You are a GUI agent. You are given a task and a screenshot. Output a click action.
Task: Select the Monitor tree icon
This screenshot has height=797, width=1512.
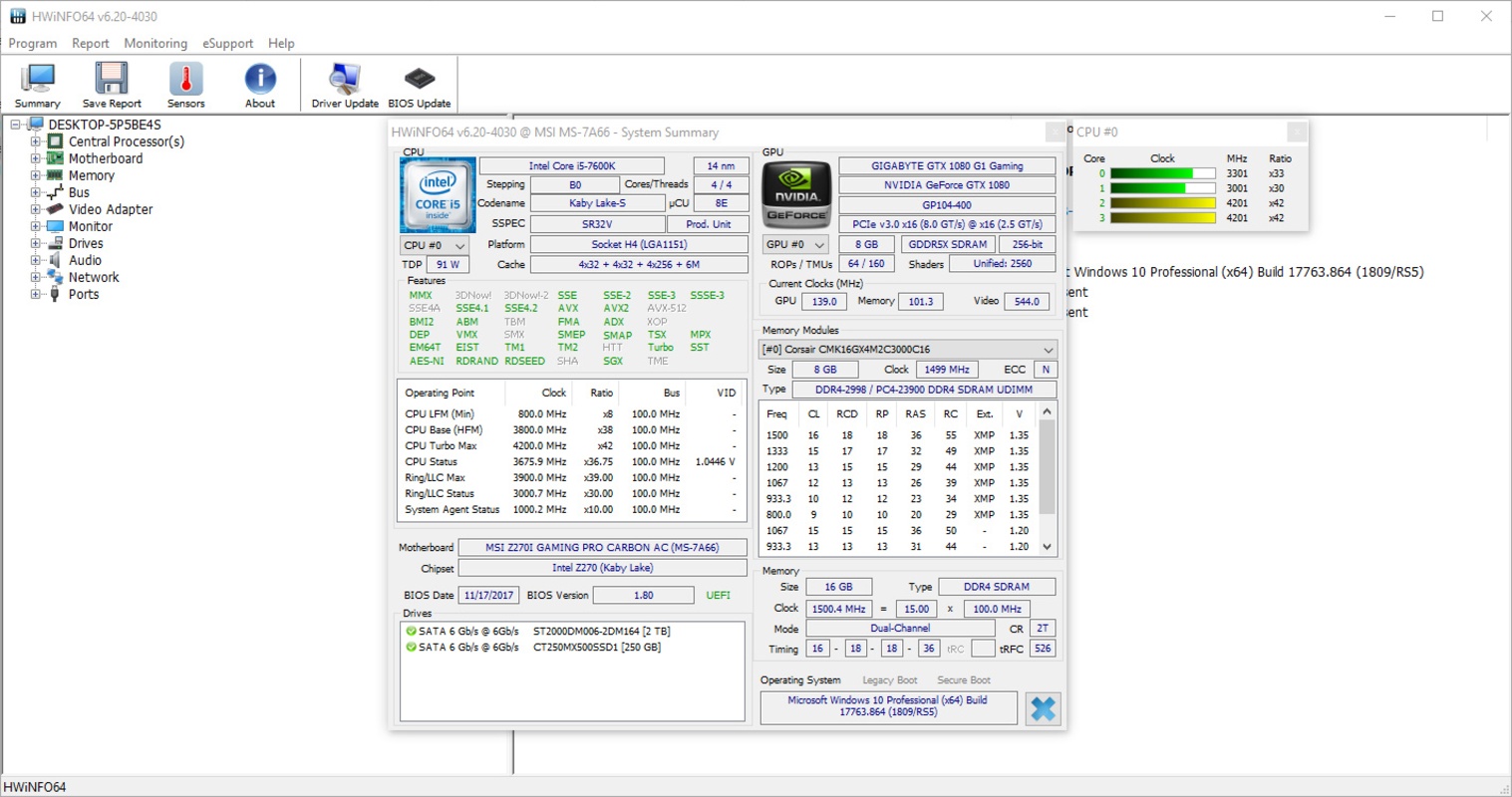click(x=56, y=226)
